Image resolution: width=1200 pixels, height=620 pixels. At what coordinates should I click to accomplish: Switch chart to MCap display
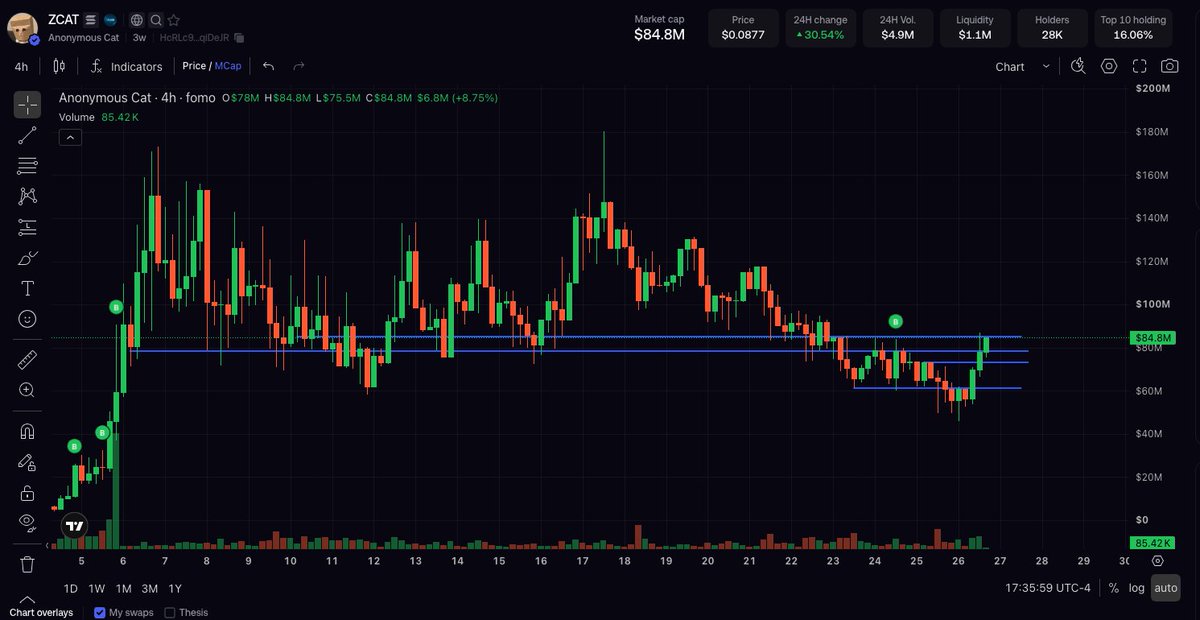point(227,66)
